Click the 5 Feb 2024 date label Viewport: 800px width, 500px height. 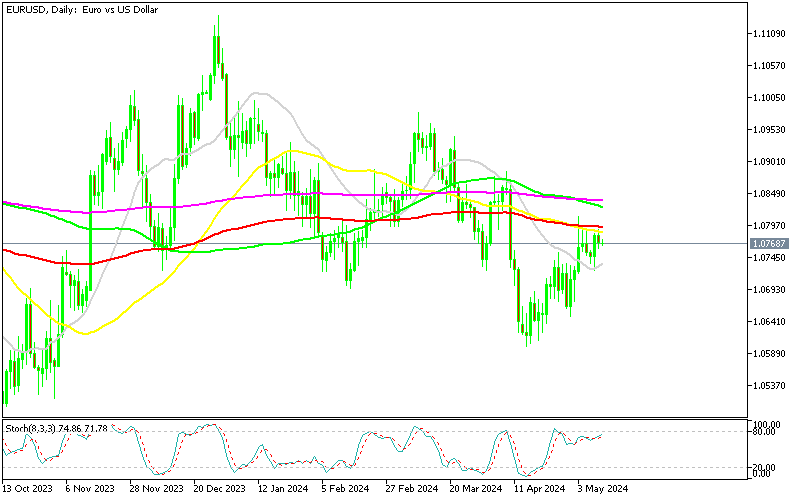[x=345, y=489]
